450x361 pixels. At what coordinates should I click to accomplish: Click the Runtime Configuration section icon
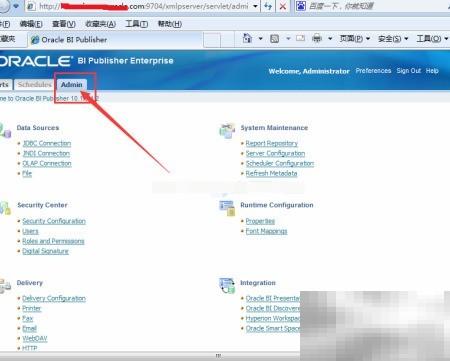coord(227,208)
